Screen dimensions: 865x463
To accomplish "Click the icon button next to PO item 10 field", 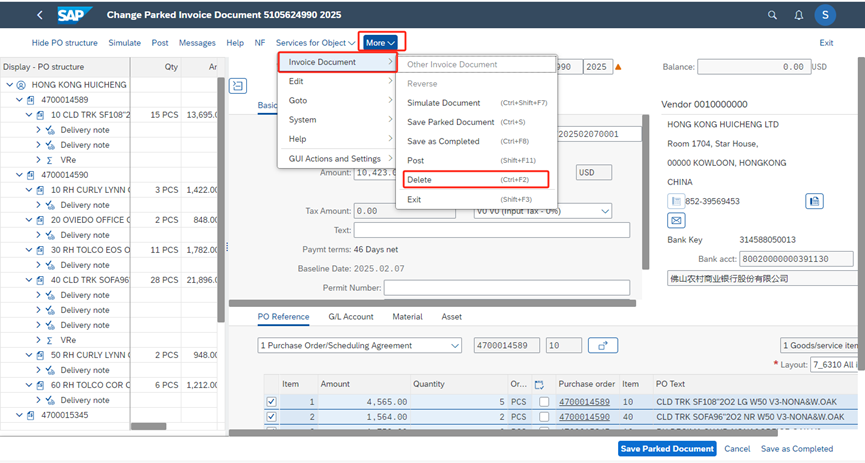I will [602, 345].
